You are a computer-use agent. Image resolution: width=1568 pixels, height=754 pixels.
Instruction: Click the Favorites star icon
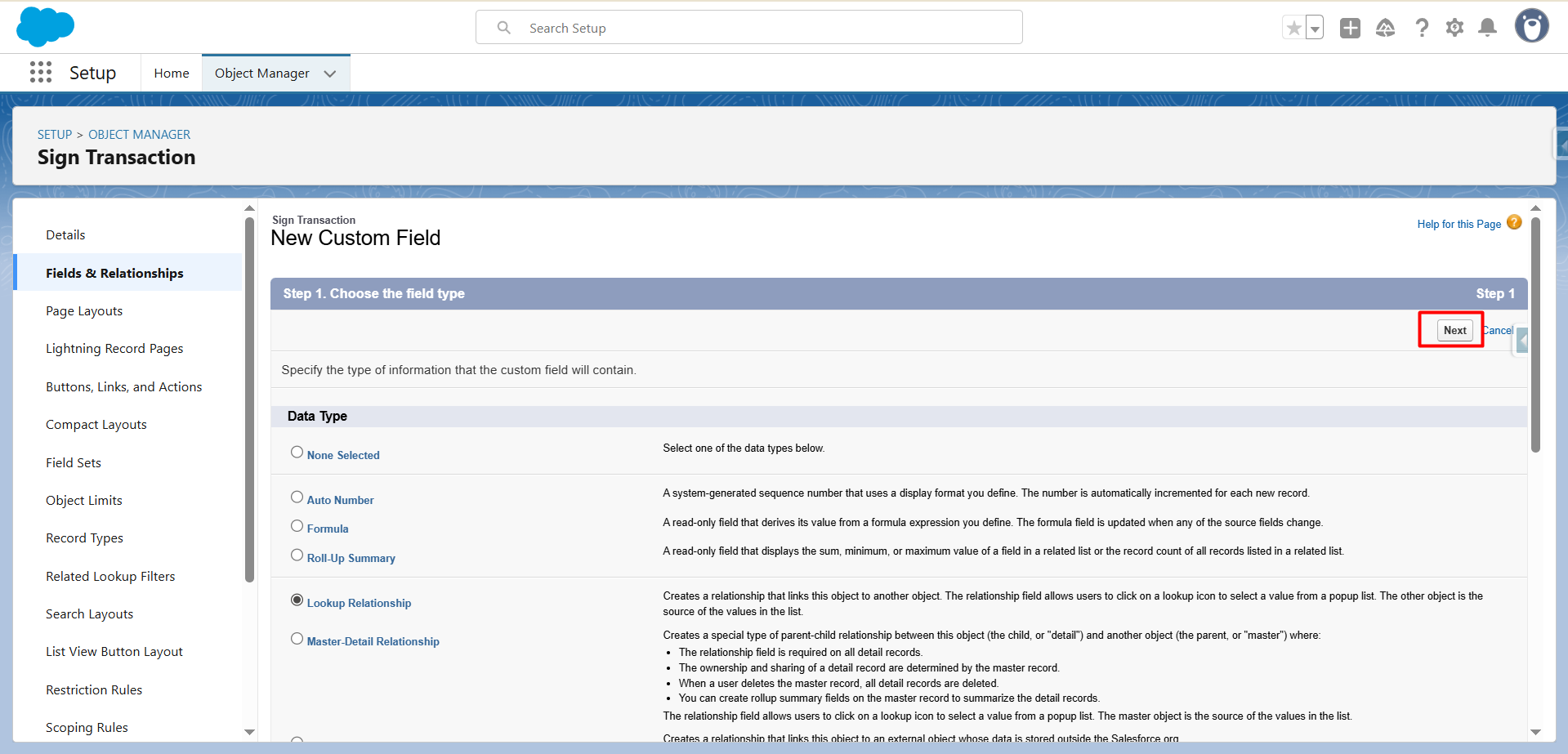(x=1293, y=29)
